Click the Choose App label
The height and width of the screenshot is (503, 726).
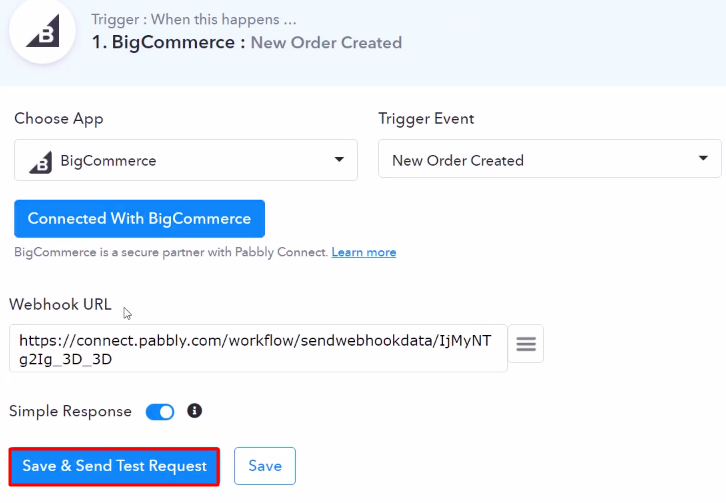click(58, 118)
